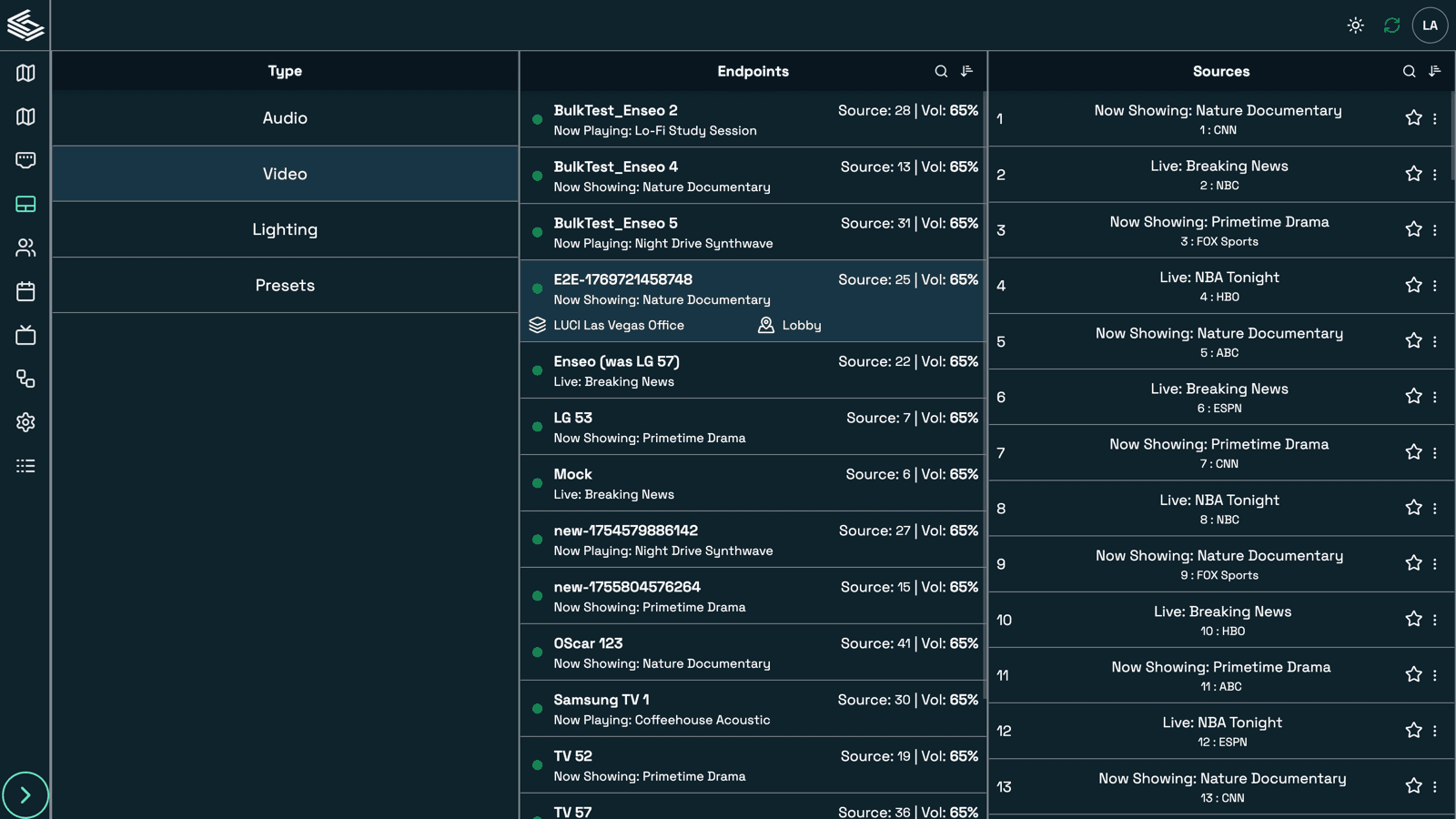Open the users icon in the sidebar

[x=25, y=248]
